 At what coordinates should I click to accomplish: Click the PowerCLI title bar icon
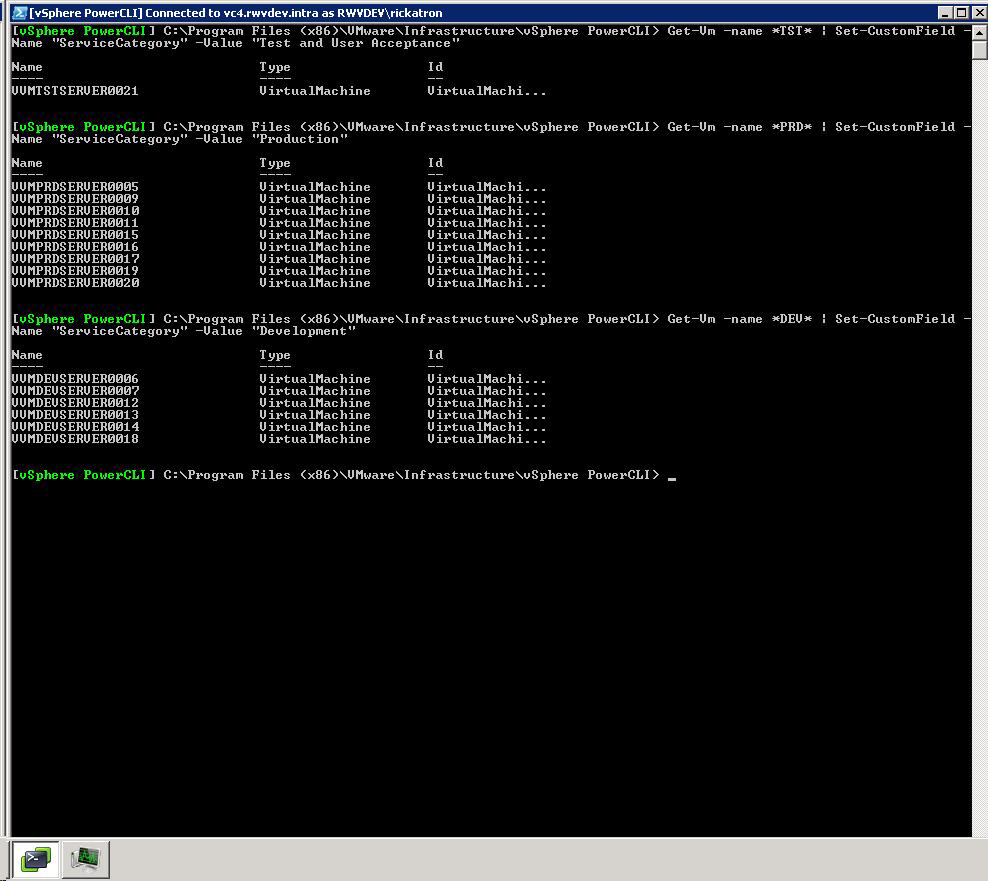click(20, 13)
